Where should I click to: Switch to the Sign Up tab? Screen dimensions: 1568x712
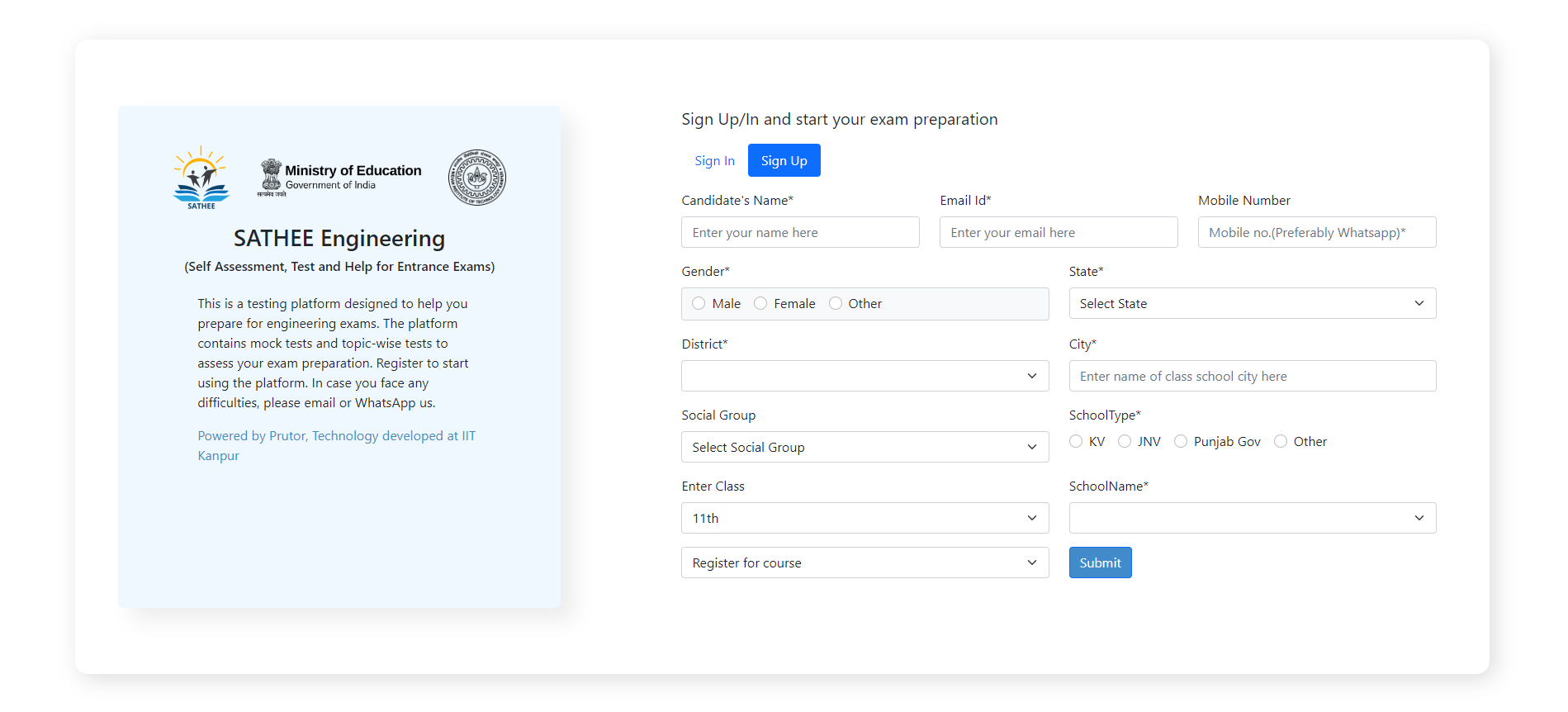(x=784, y=160)
